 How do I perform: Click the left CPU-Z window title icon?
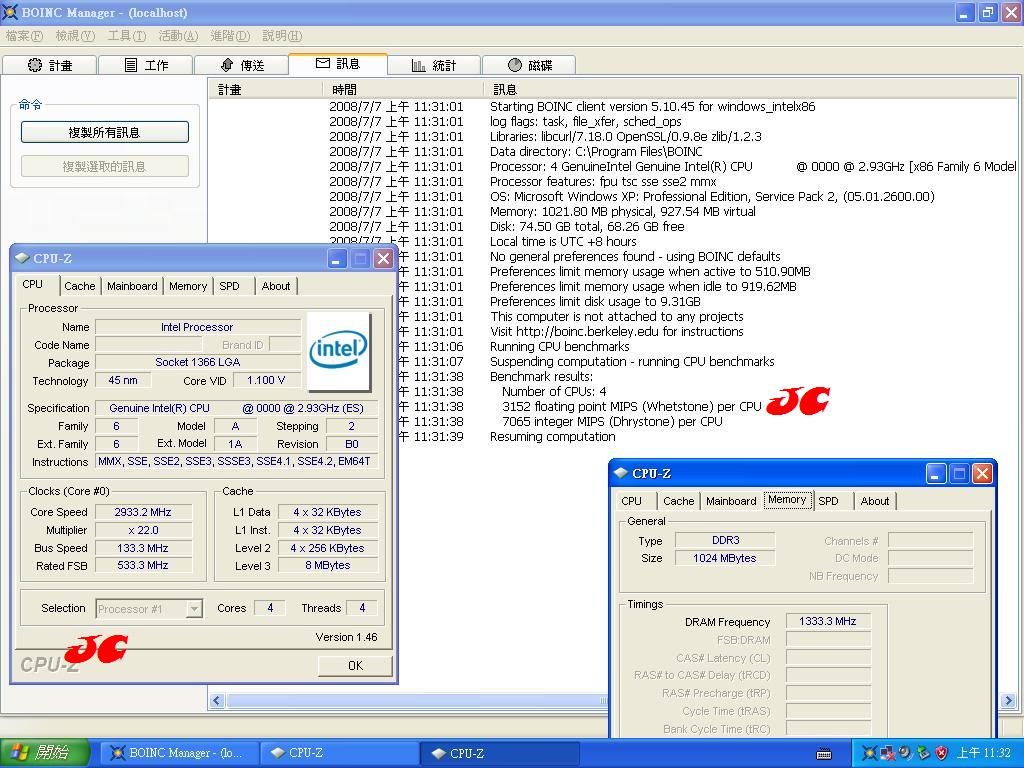click(x=22, y=259)
